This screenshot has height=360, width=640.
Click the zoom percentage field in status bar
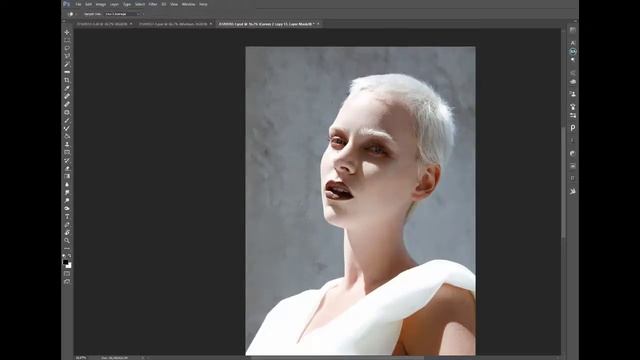pyautogui.click(x=81, y=358)
